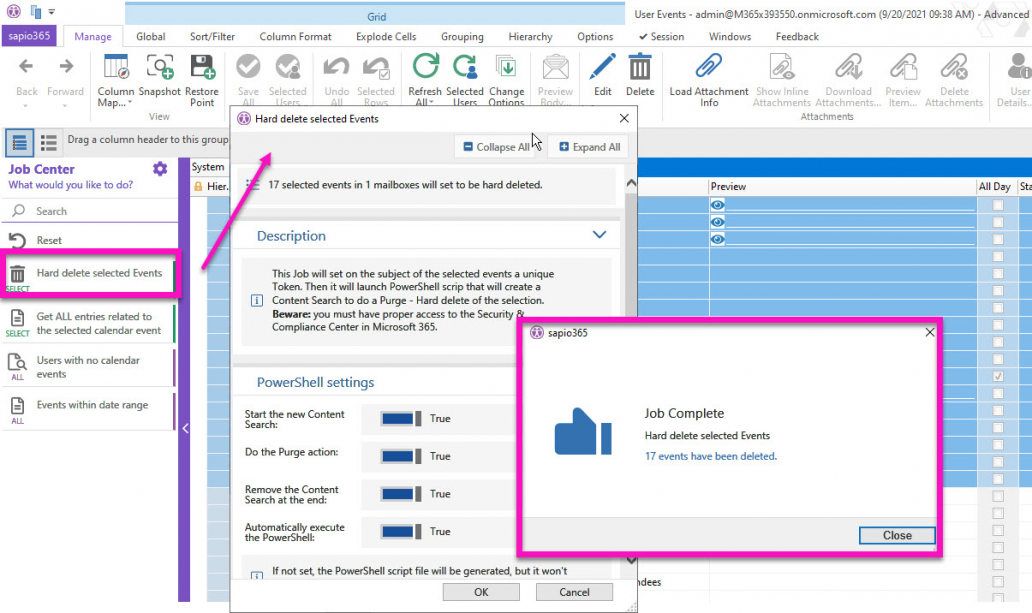This screenshot has height=613, width=1032.
Task: Go Forward in the ribbon
Action: pos(66,76)
